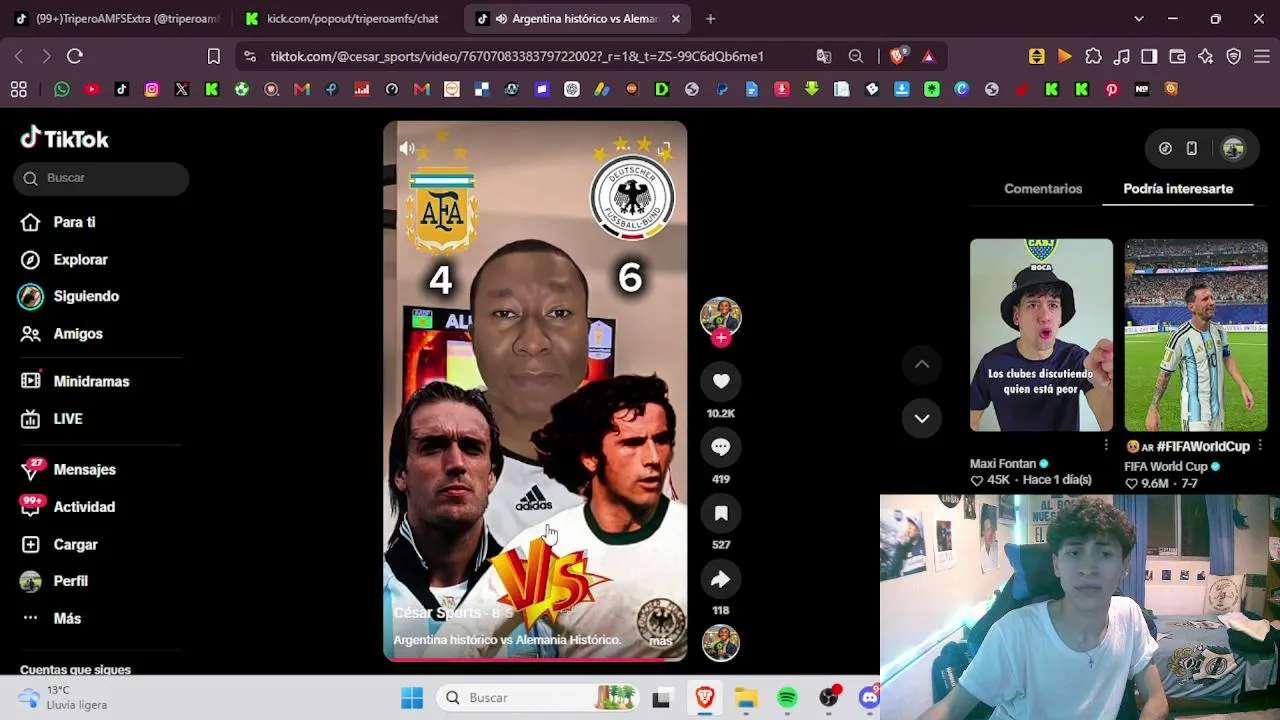This screenshot has height=720, width=1280.
Task: Click the zoom magnifier icon in address bar
Action: pyautogui.click(x=856, y=57)
